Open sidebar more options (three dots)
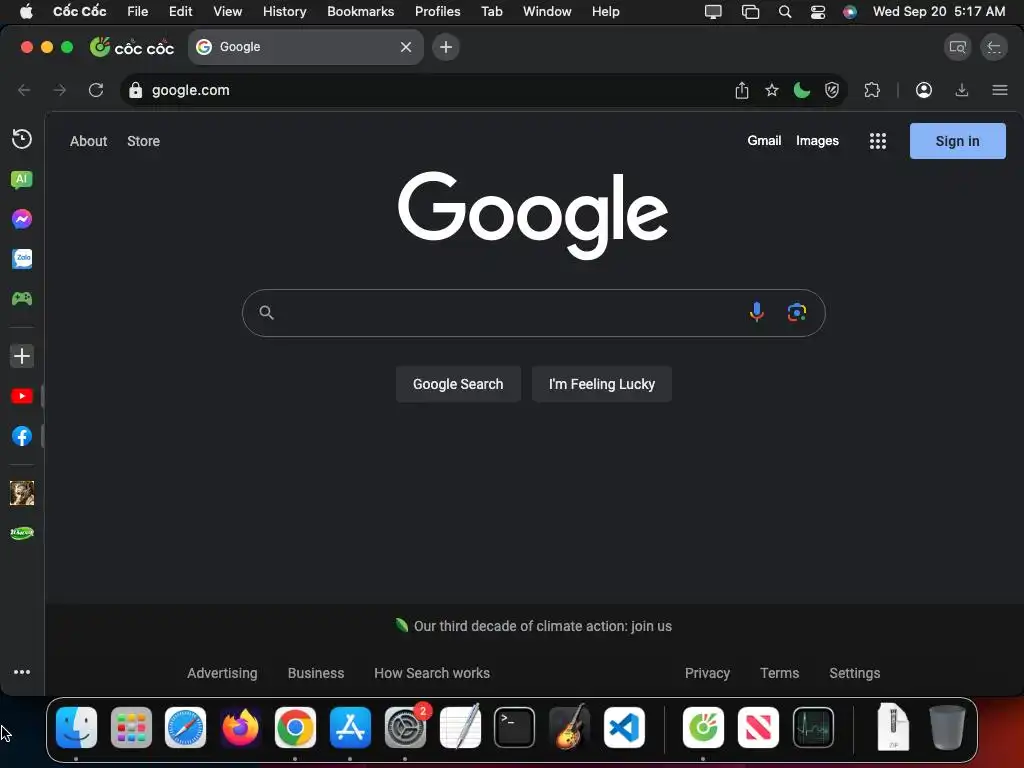This screenshot has width=1024, height=768. click(x=22, y=672)
